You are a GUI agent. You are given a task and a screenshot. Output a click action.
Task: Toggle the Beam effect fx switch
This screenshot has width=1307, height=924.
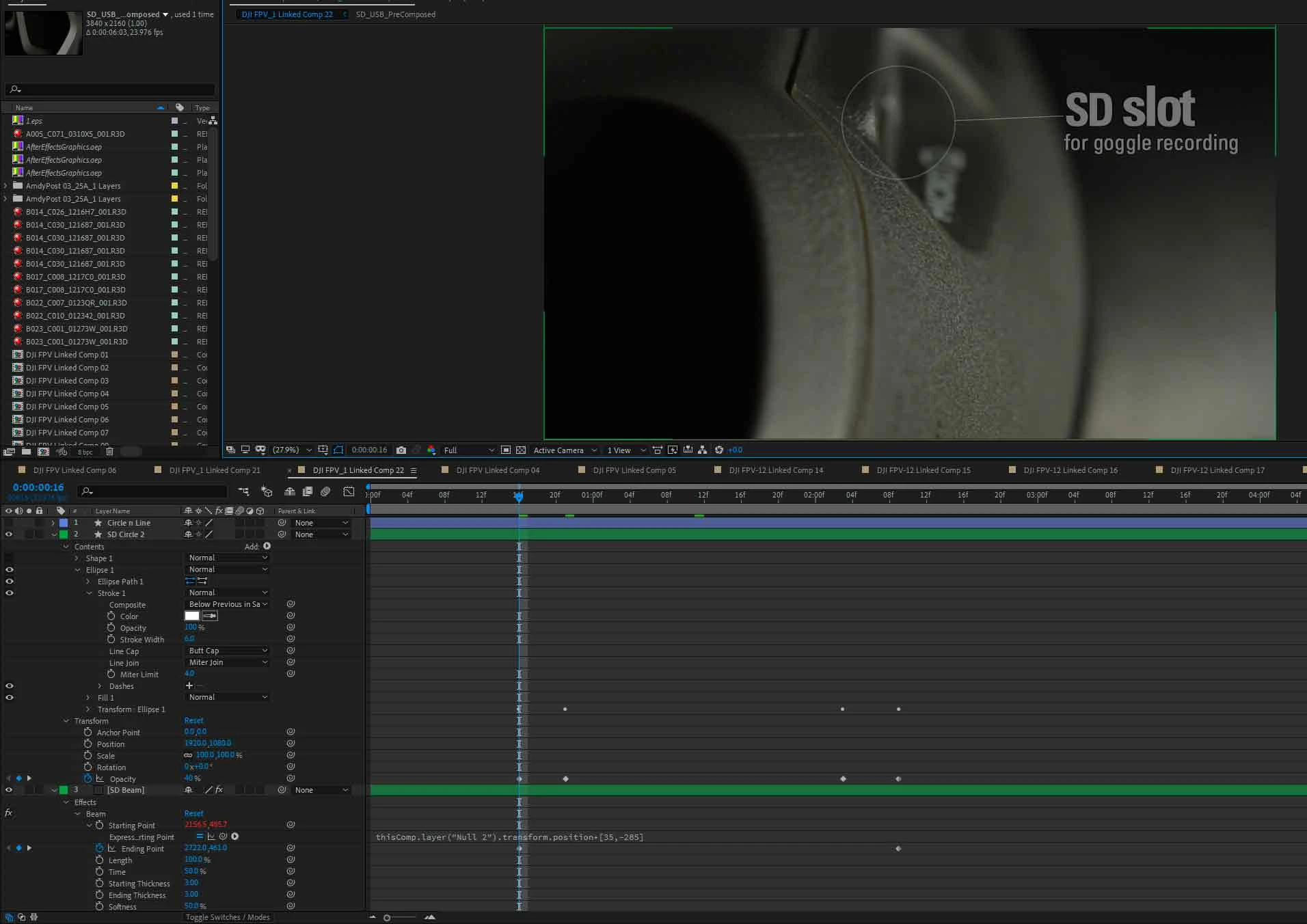pos(9,813)
